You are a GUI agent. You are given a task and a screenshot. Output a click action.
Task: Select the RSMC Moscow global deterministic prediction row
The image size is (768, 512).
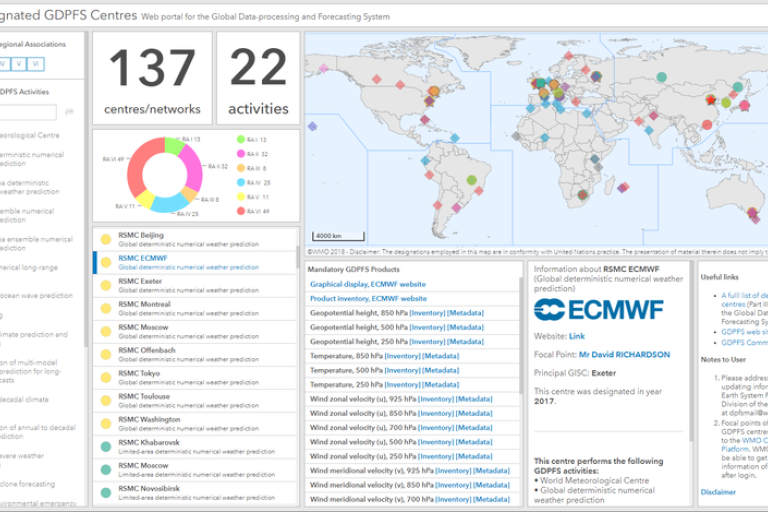[x=194, y=332]
